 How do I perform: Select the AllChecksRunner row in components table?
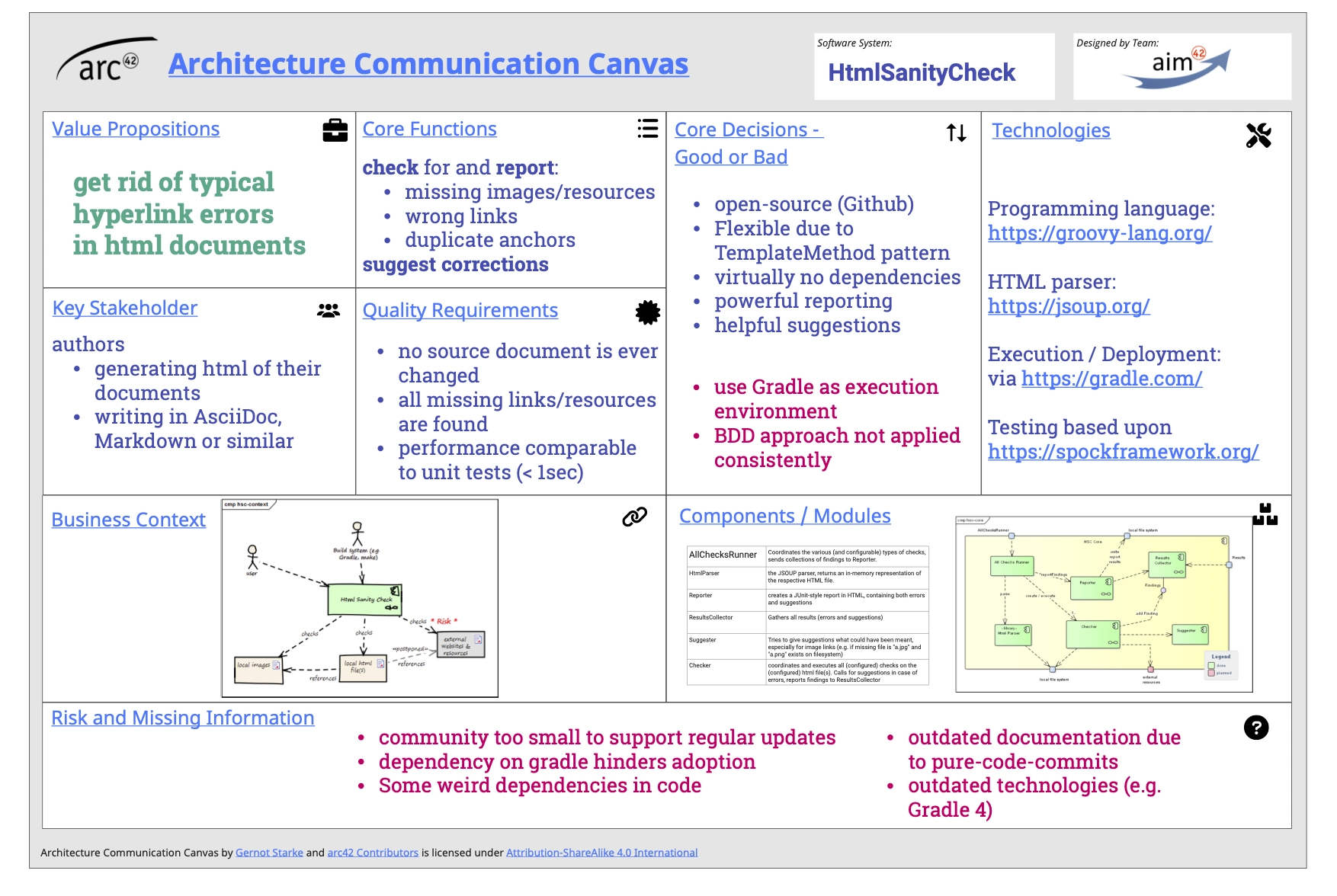pyautogui.click(x=724, y=554)
